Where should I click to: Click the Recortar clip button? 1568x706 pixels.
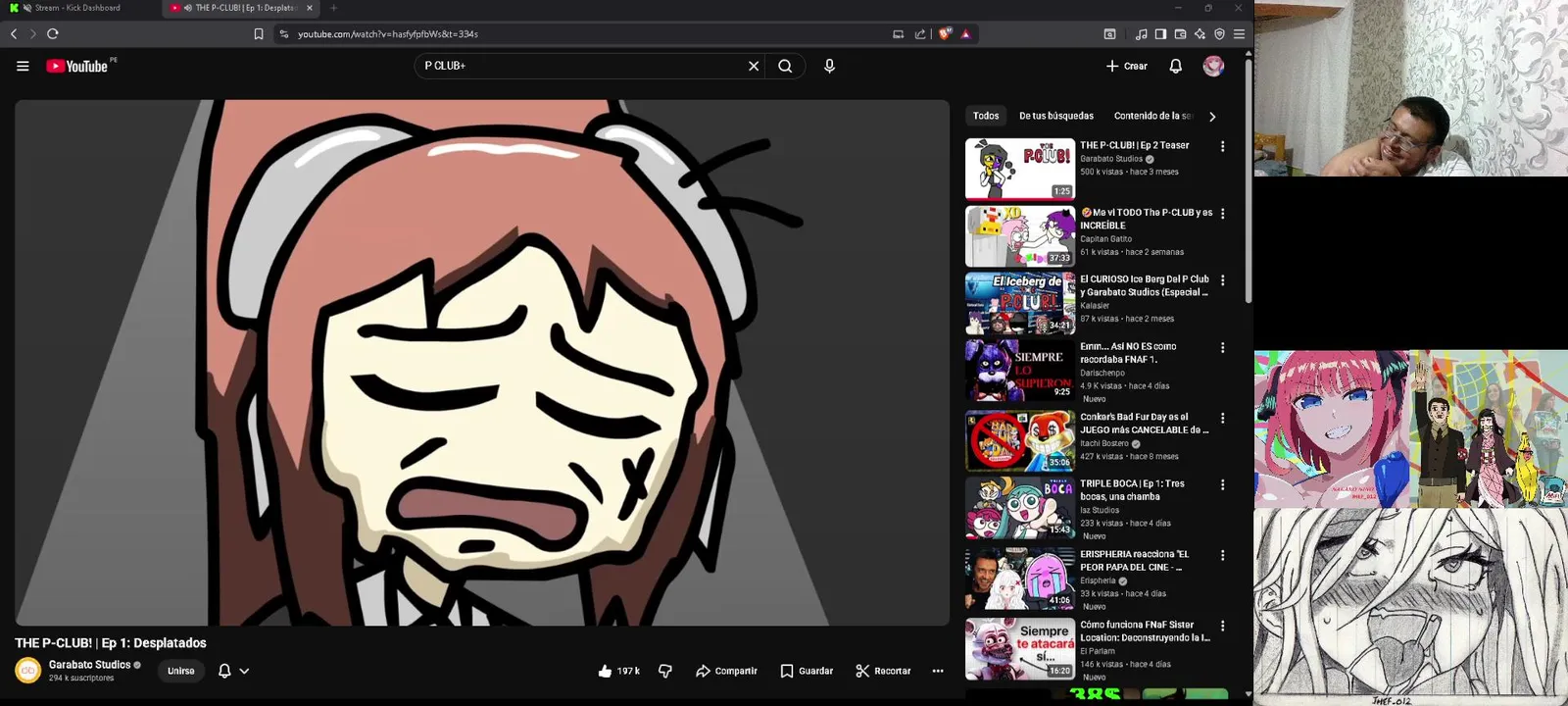tap(883, 671)
